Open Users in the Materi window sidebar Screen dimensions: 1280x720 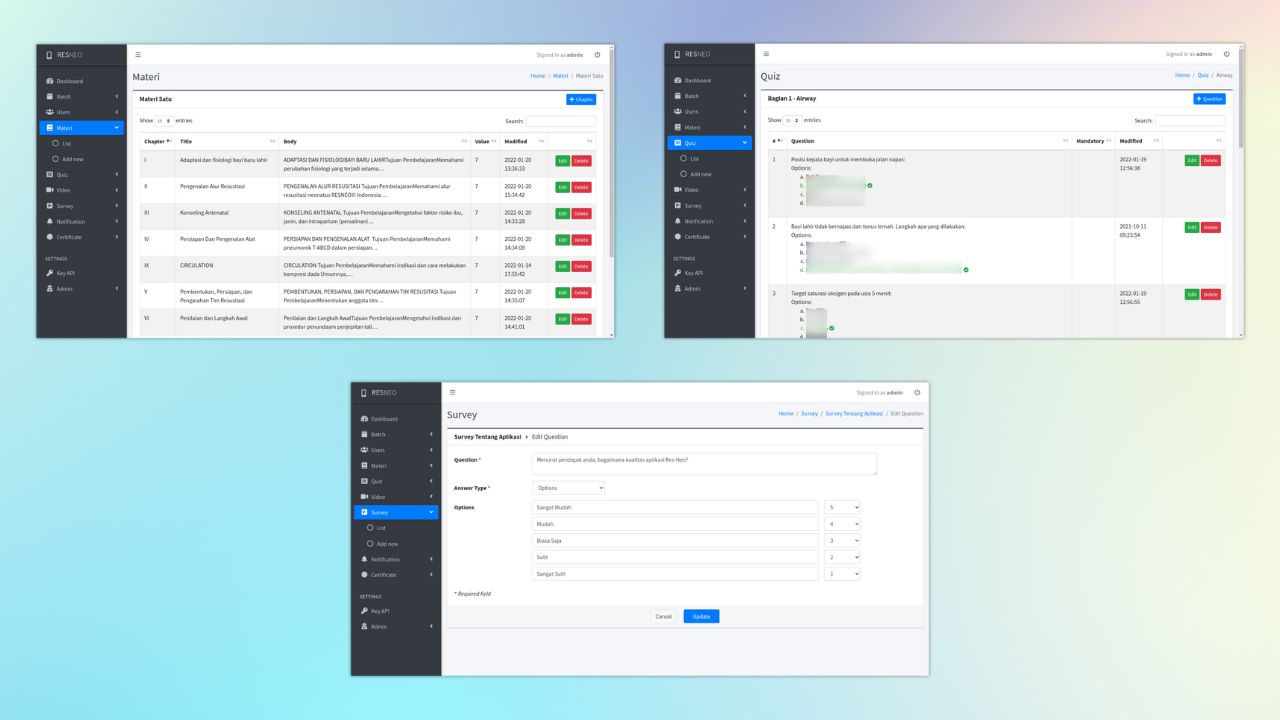63,112
